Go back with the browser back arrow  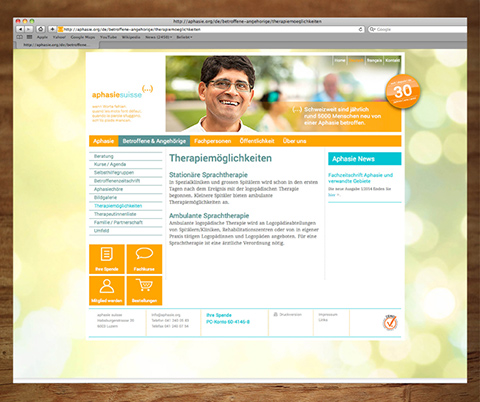20,29
